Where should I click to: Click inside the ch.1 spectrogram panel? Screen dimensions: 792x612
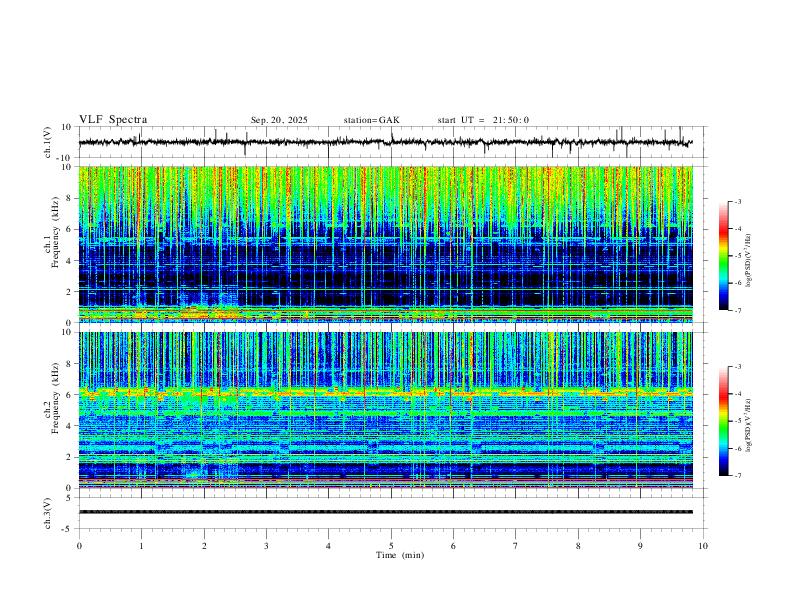click(385, 244)
